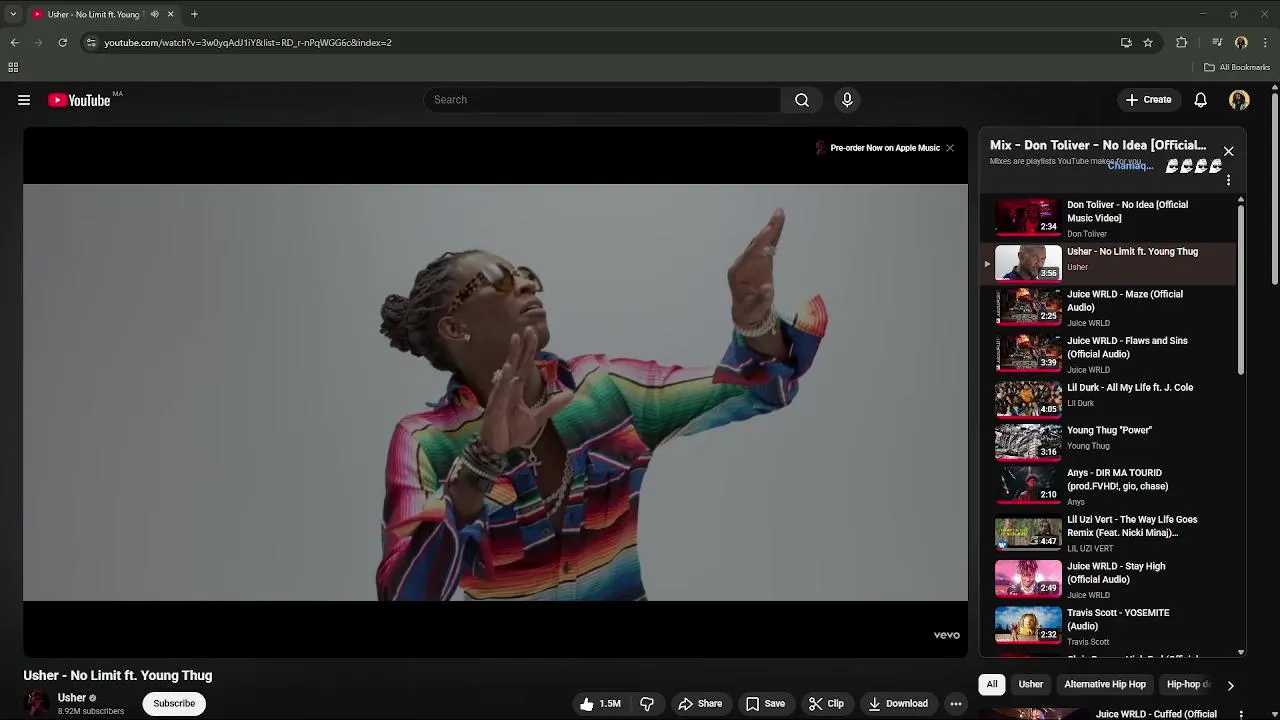
Task: Open the Create menu
Action: (1148, 100)
